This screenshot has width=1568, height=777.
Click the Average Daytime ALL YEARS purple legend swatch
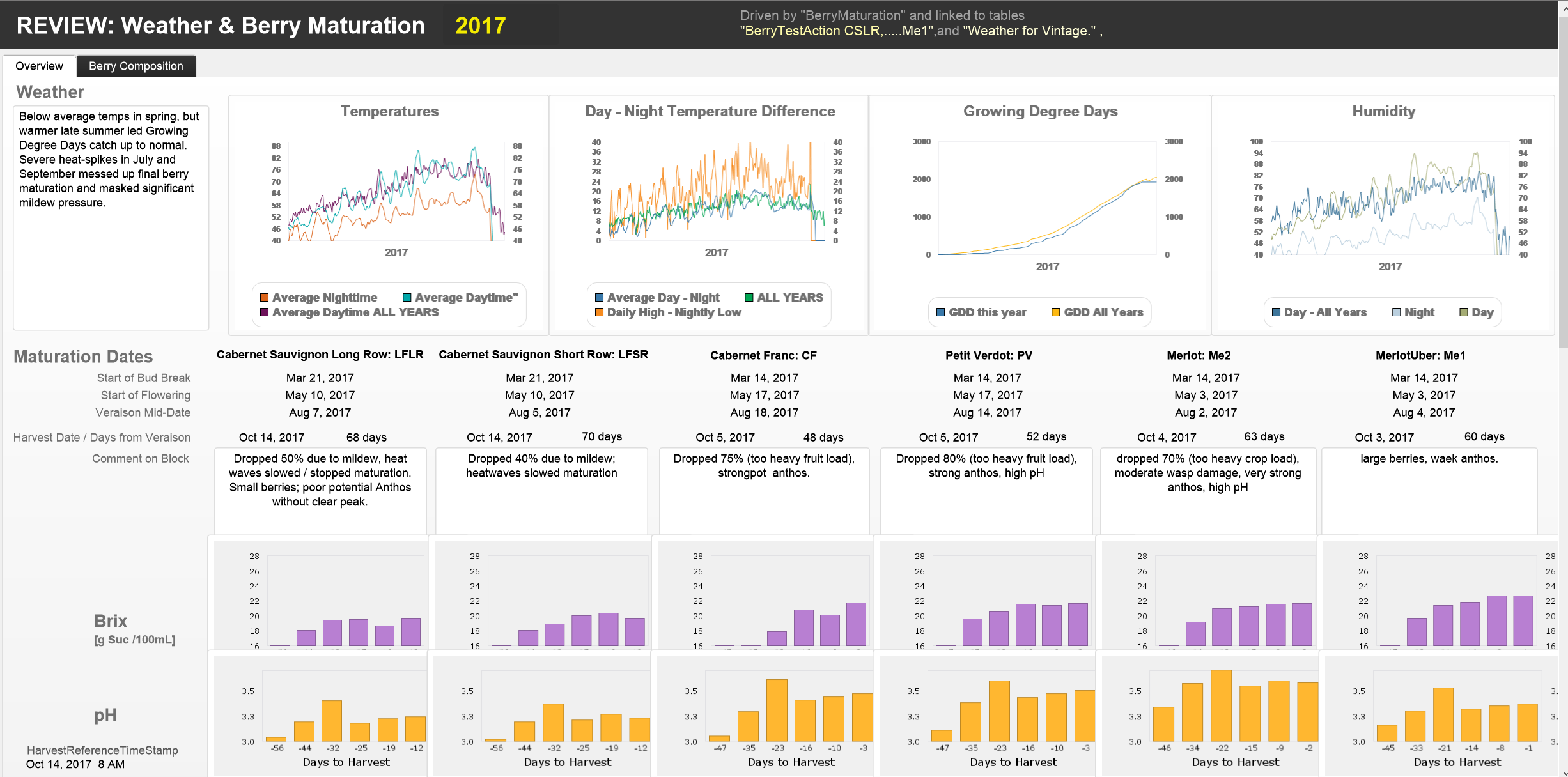pyautogui.click(x=264, y=312)
